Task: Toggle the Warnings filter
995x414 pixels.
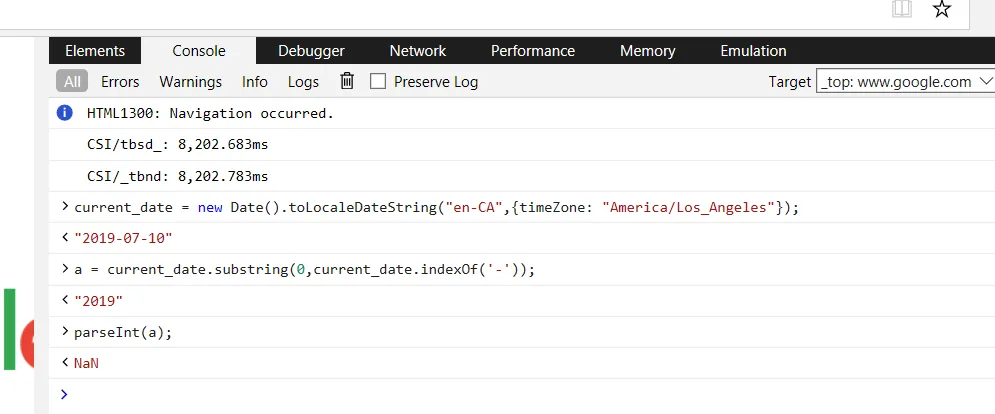Action: 190,81
